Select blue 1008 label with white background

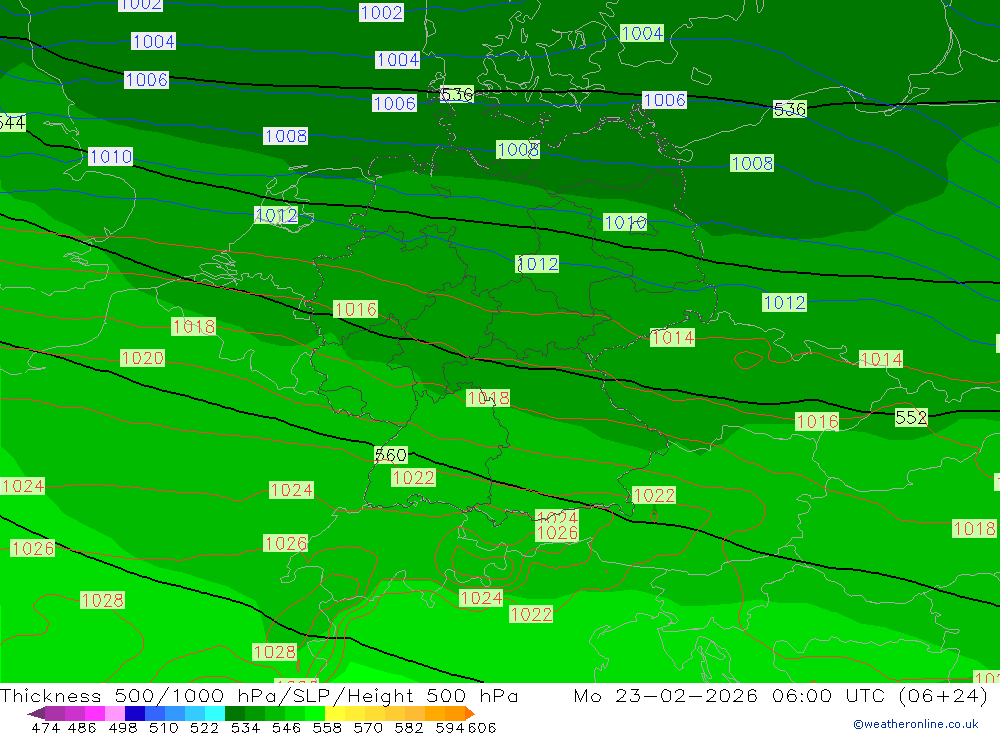[x=285, y=136]
